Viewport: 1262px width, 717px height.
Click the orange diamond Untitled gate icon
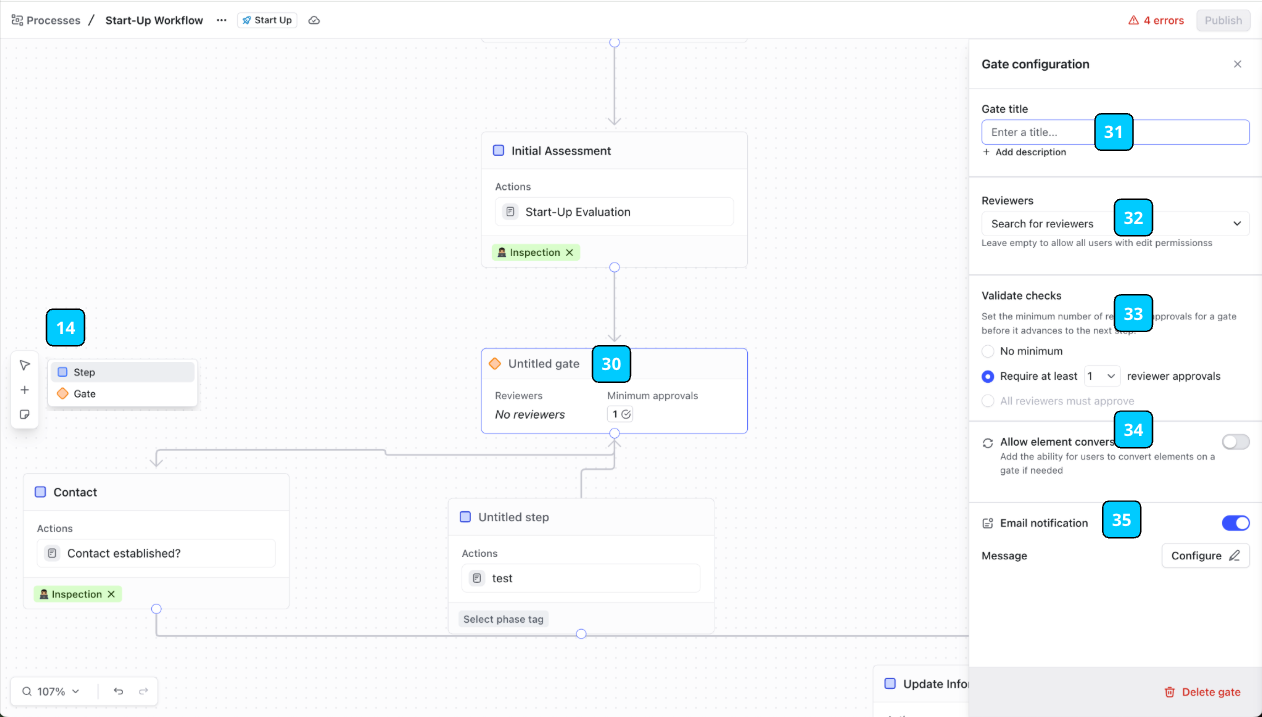click(x=494, y=364)
